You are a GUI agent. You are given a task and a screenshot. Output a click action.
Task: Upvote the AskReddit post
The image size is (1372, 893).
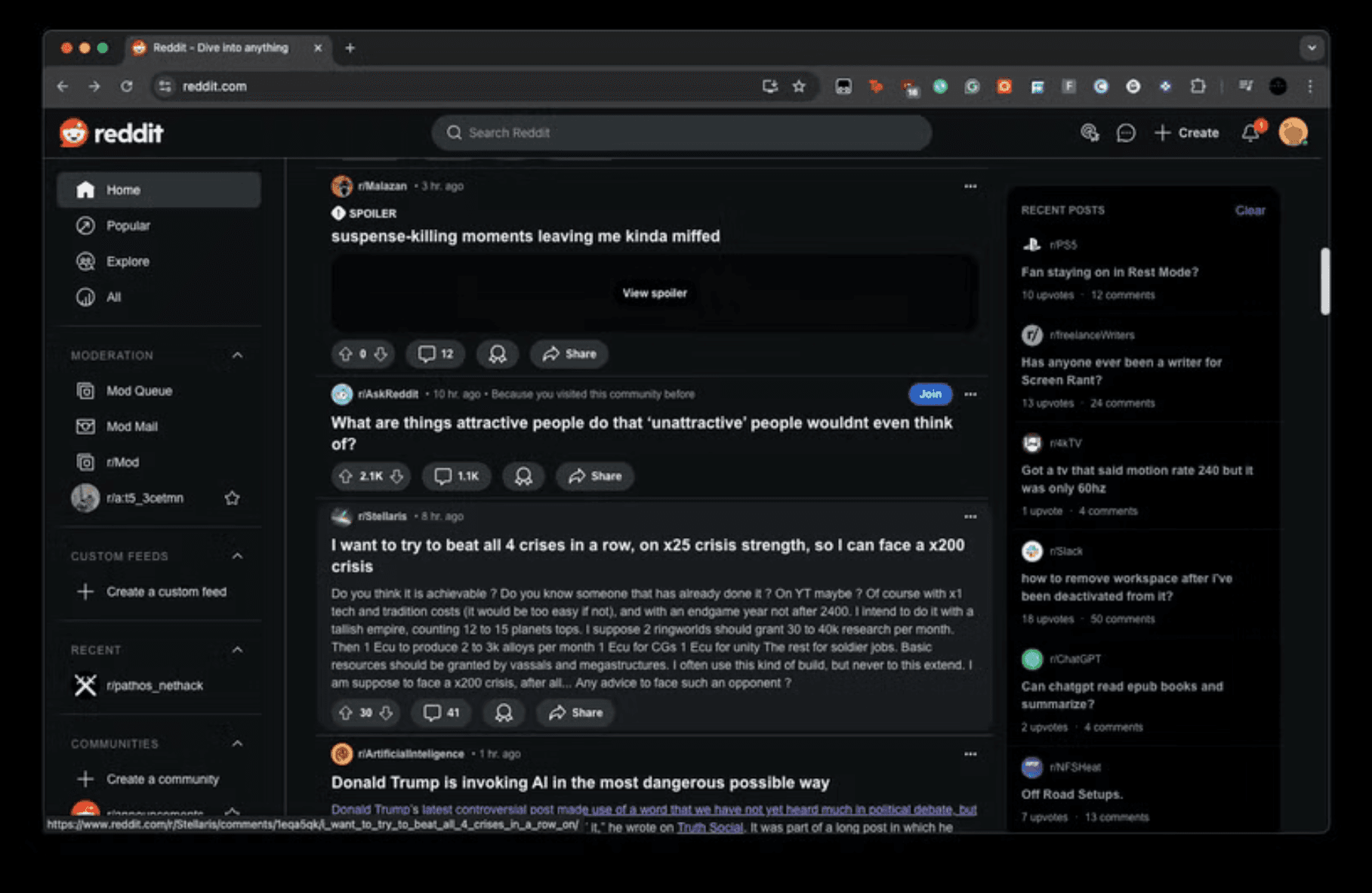pyautogui.click(x=345, y=476)
